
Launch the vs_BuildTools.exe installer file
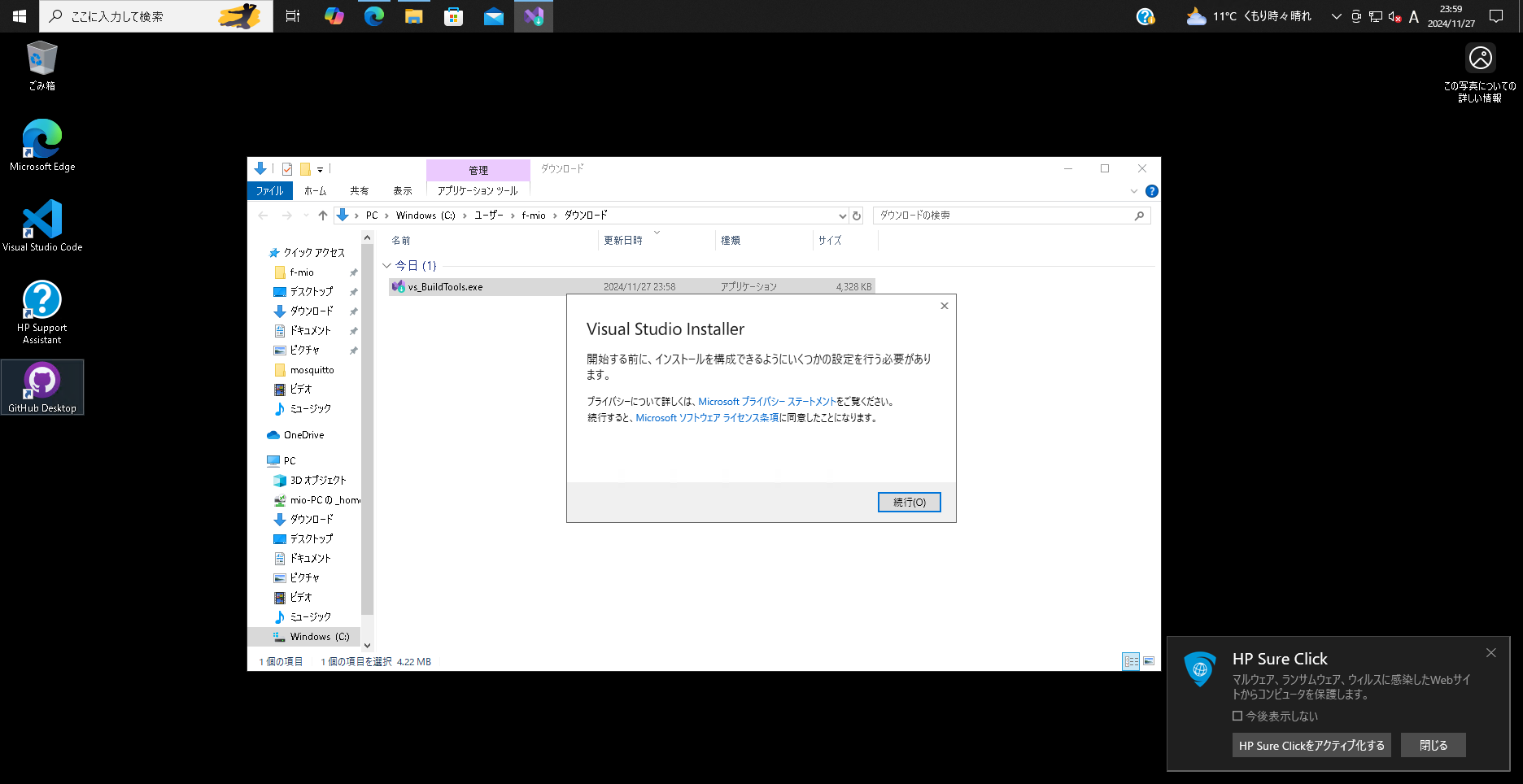coord(445,286)
